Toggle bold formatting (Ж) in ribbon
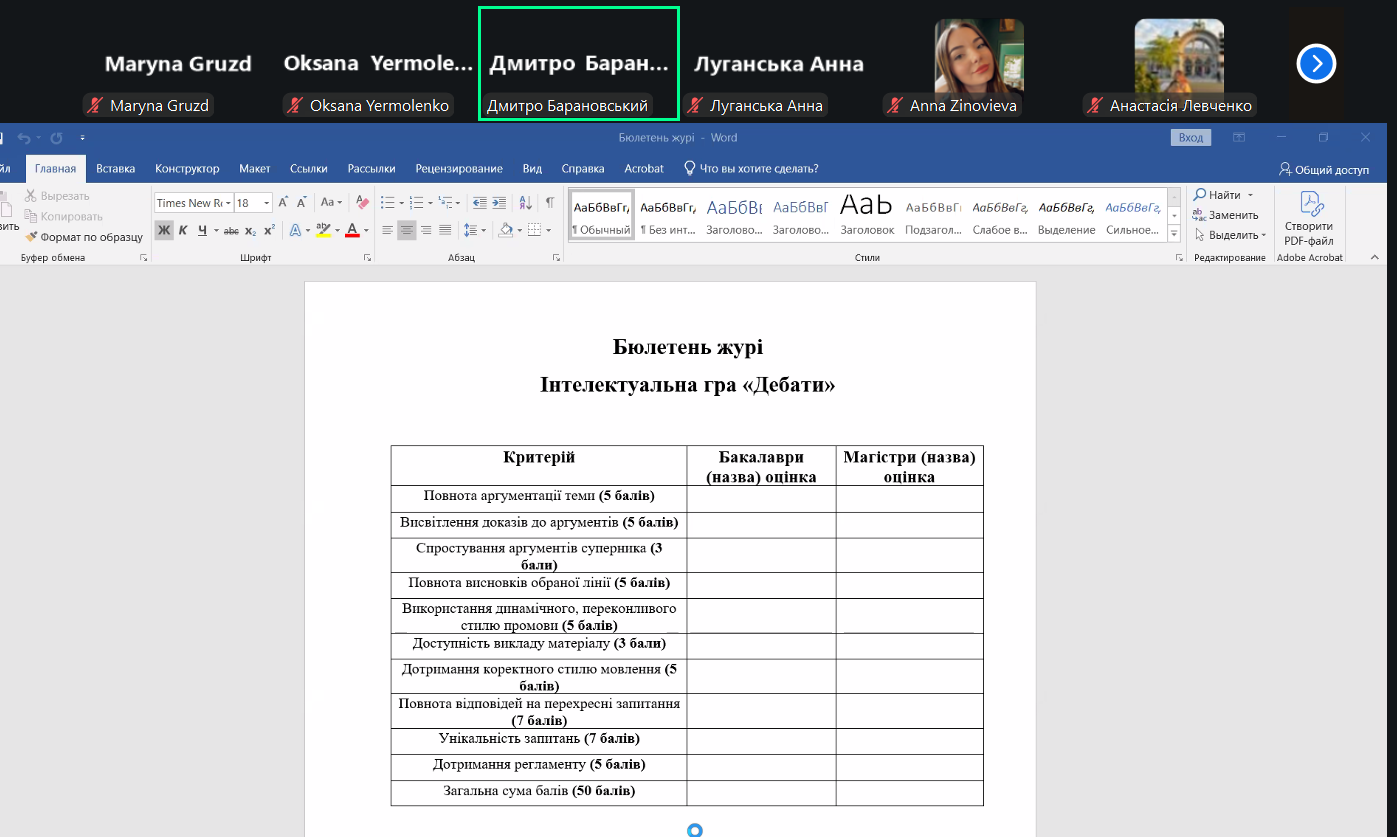 click(x=164, y=230)
